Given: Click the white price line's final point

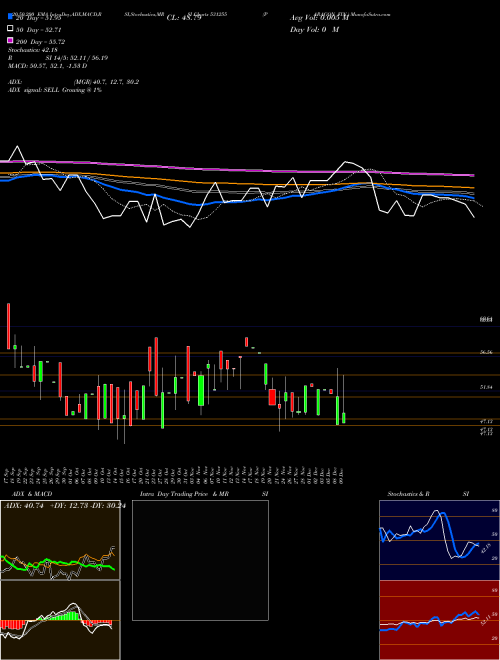Looking at the screenshot, I should click(x=474, y=217).
